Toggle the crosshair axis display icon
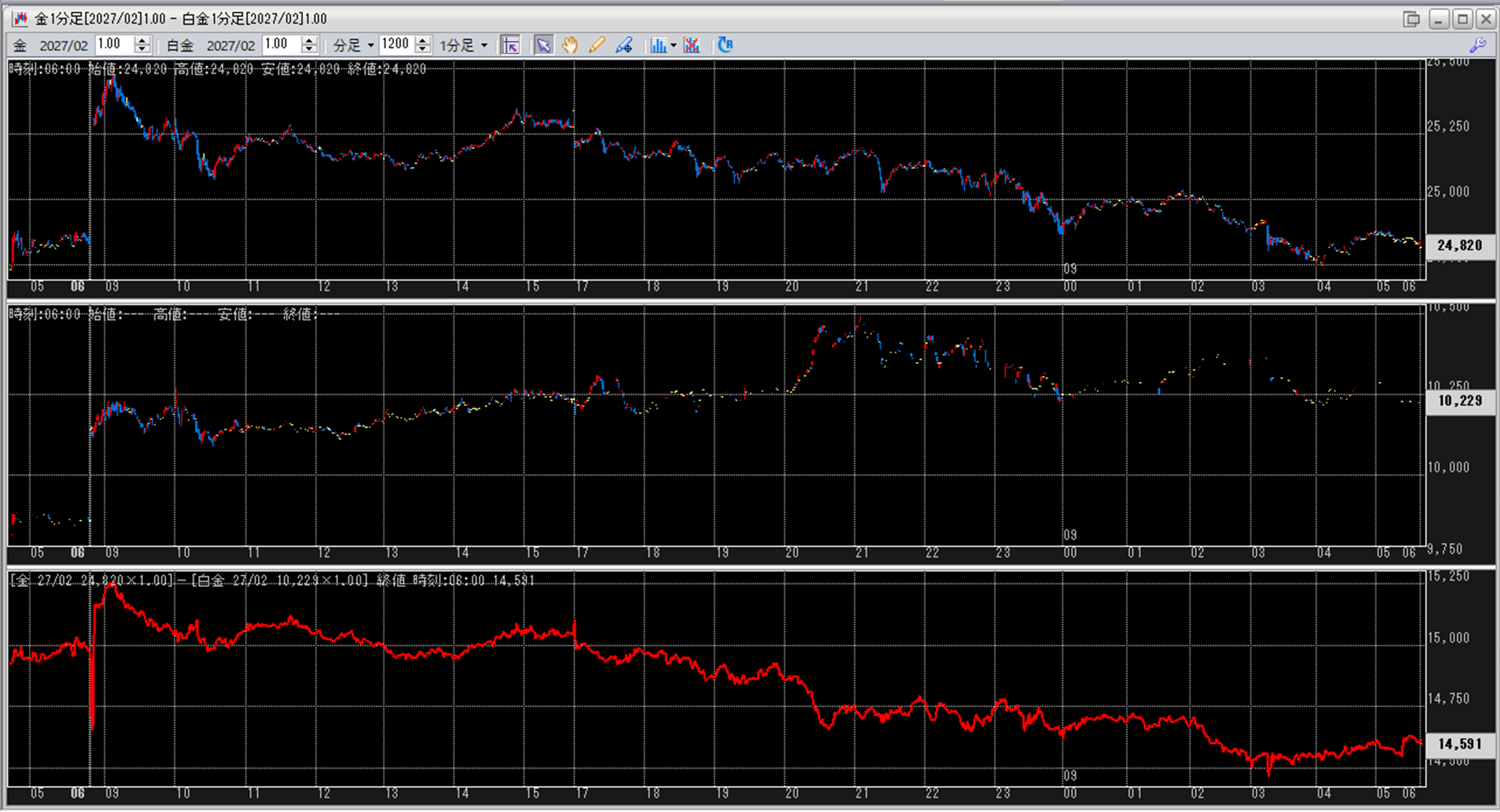Image resolution: width=1500 pixels, height=812 pixels. (x=510, y=46)
